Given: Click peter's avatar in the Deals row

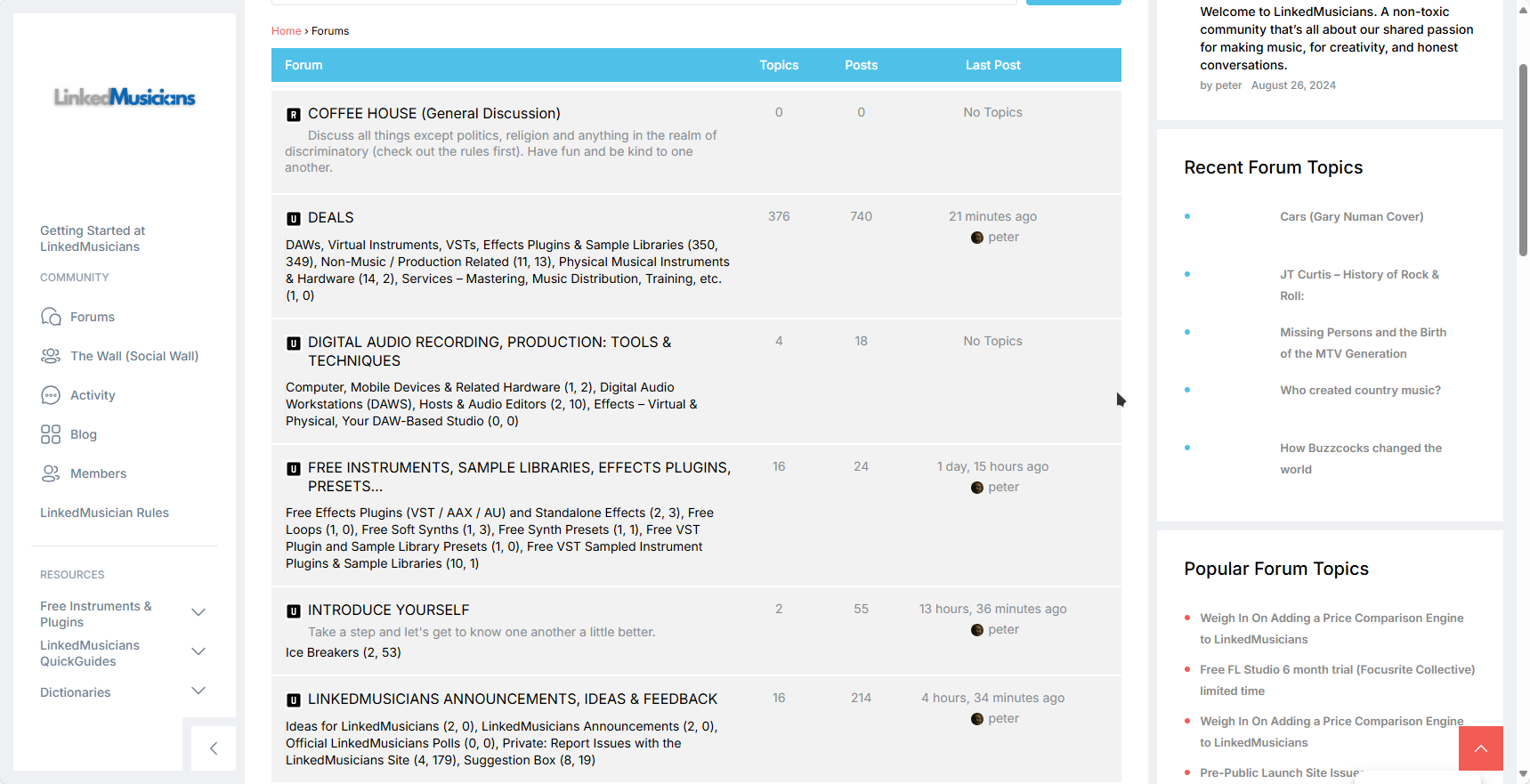Looking at the screenshot, I should (x=977, y=238).
